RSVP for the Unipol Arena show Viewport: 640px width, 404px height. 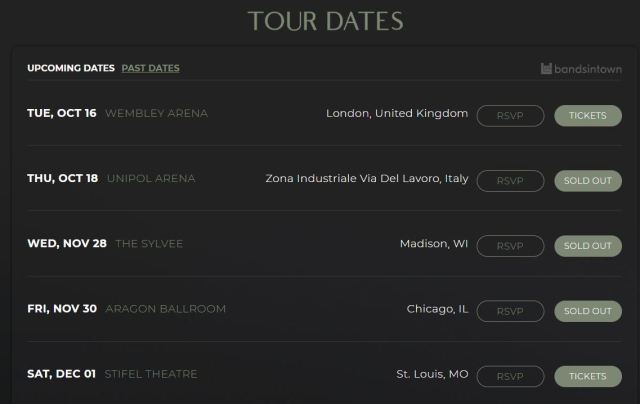click(x=510, y=180)
